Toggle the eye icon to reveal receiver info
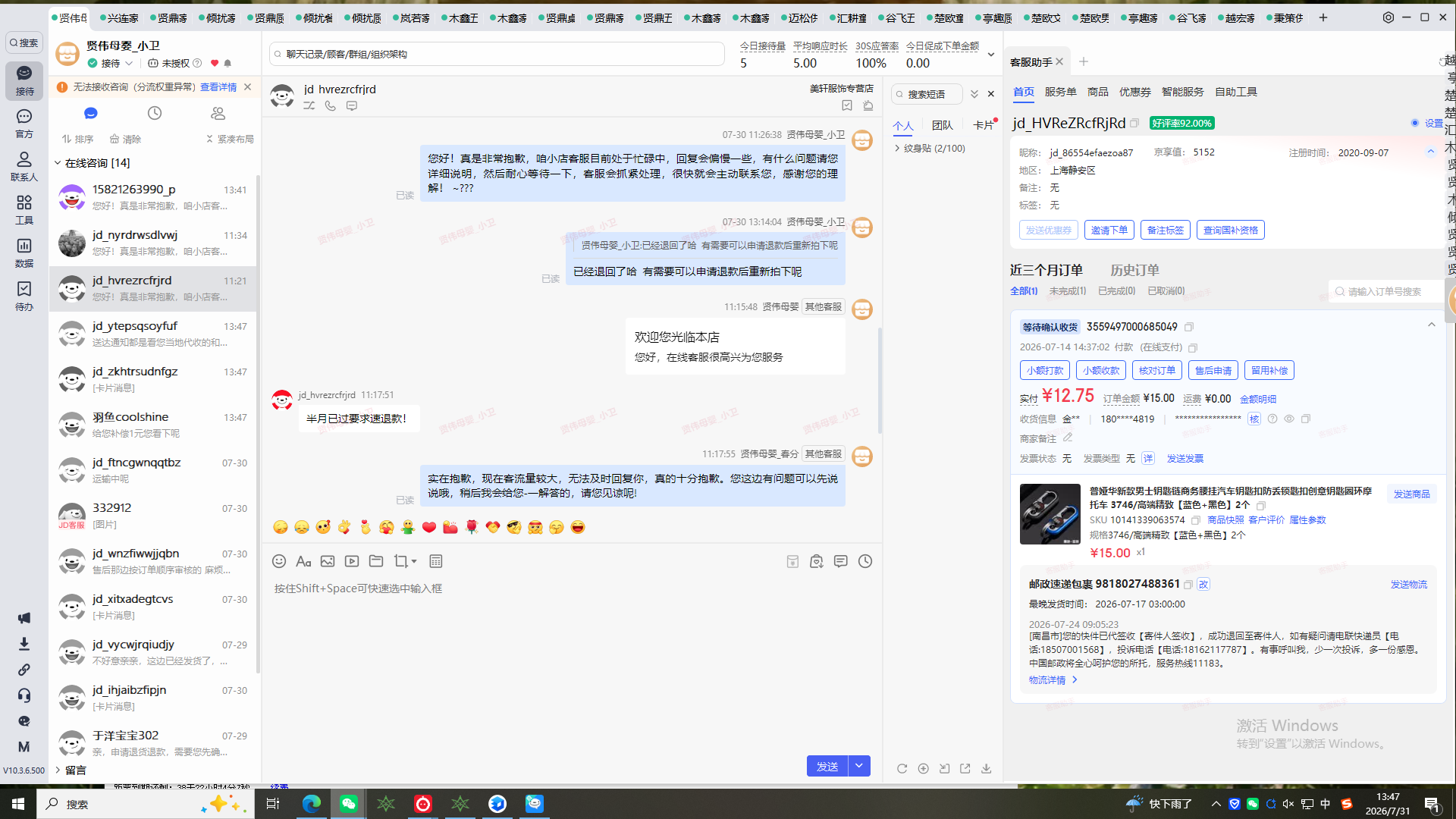This screenshot has width=1456, height=819. point(1289,419)
